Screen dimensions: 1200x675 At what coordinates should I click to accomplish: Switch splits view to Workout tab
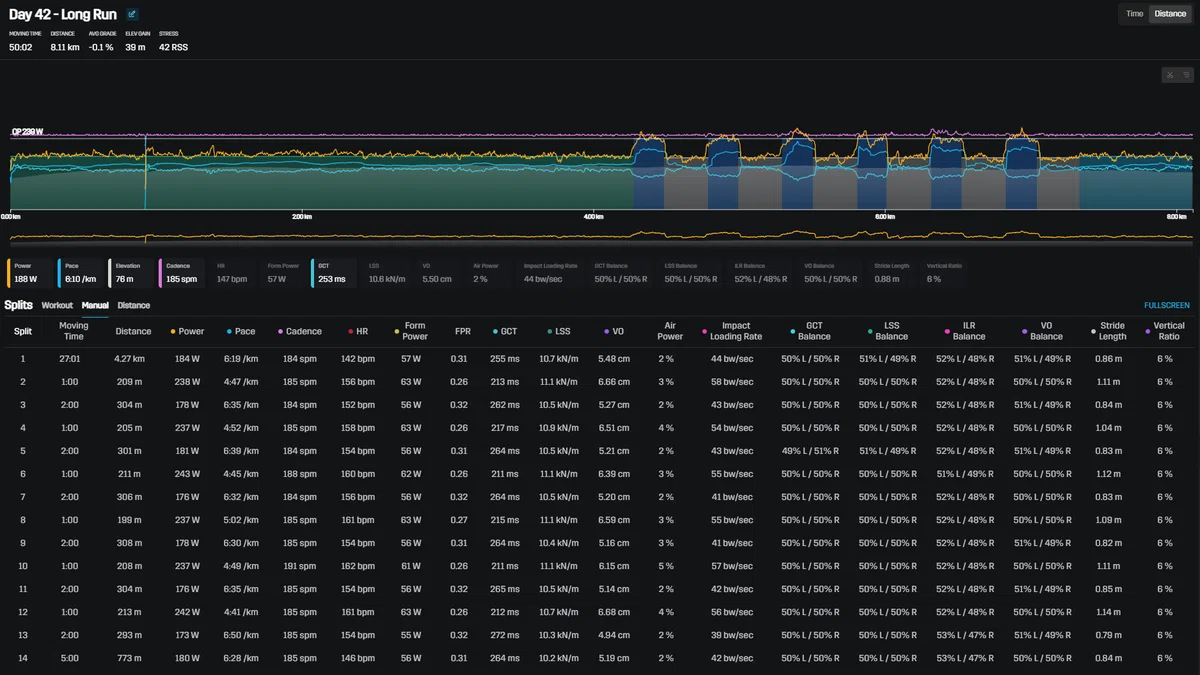point(57,305)
